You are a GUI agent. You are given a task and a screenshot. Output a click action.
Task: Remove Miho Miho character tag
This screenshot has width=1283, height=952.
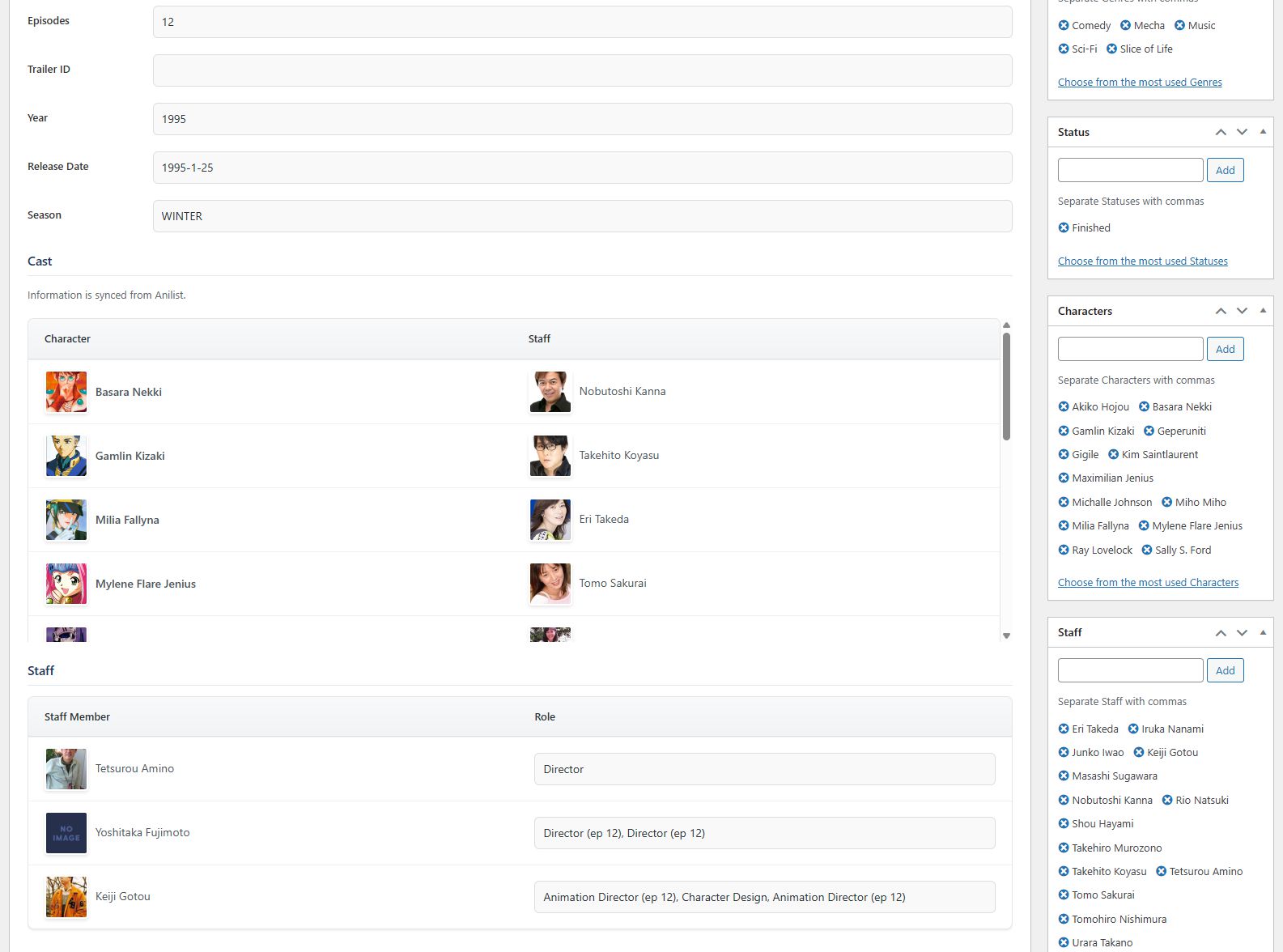pos(1167,502)
